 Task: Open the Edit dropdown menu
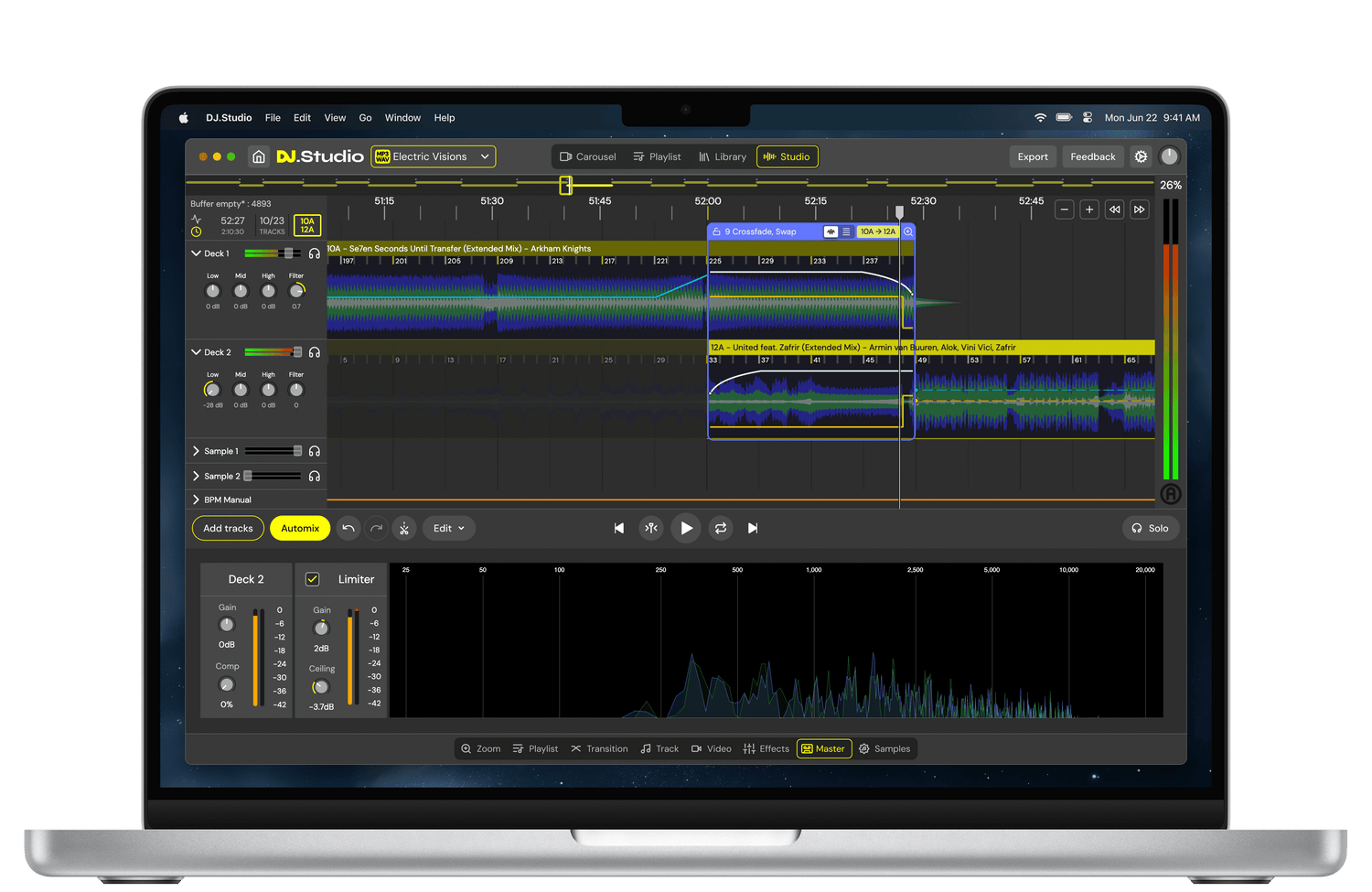click(x=448, y=528)
